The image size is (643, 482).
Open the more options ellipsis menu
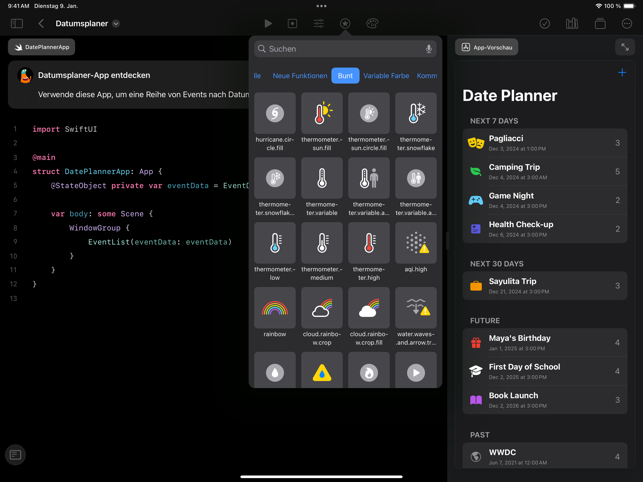[627, 23]
